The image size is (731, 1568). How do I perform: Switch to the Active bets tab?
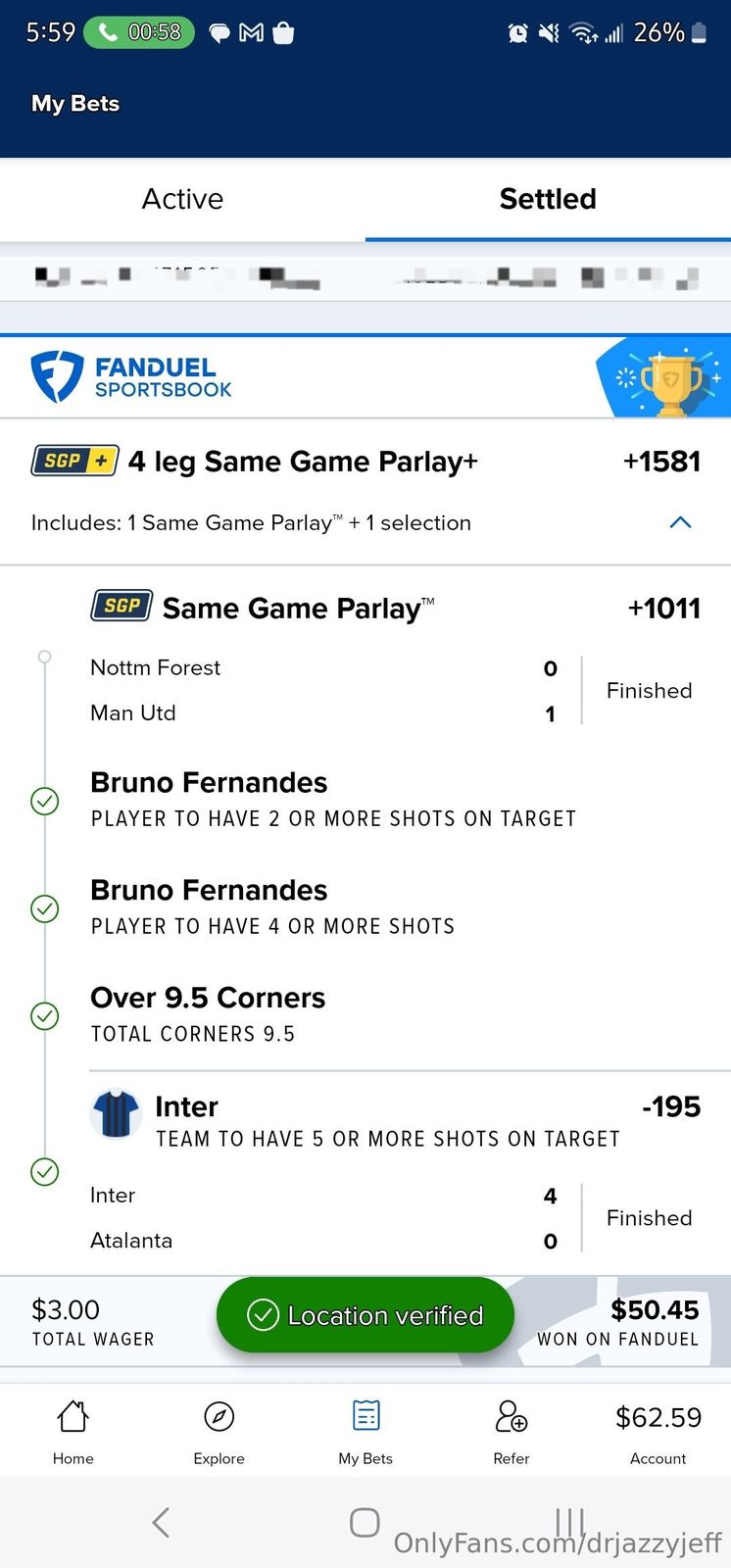(182, 199)
